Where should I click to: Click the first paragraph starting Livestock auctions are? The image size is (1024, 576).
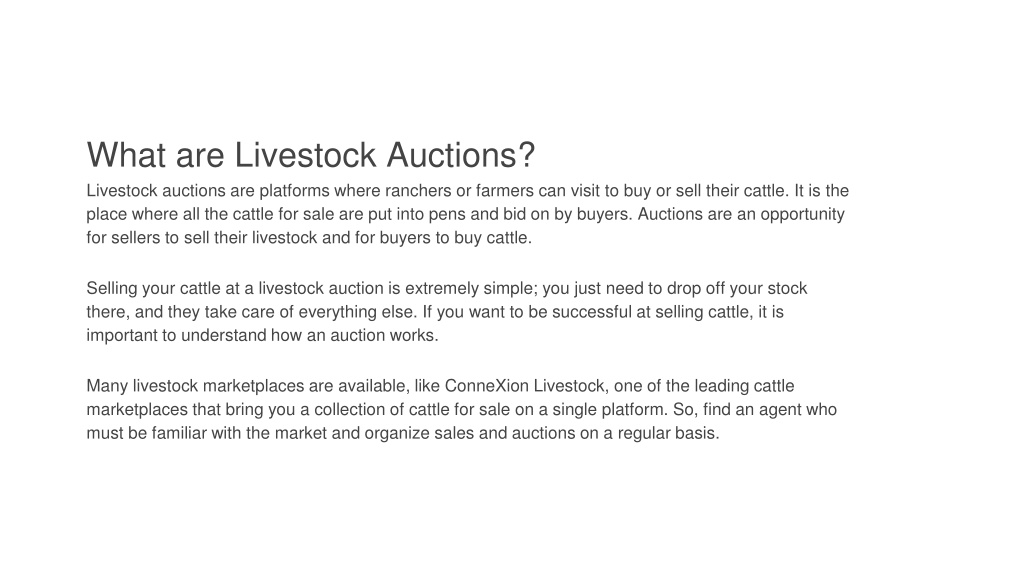click(x=468, y=214)
